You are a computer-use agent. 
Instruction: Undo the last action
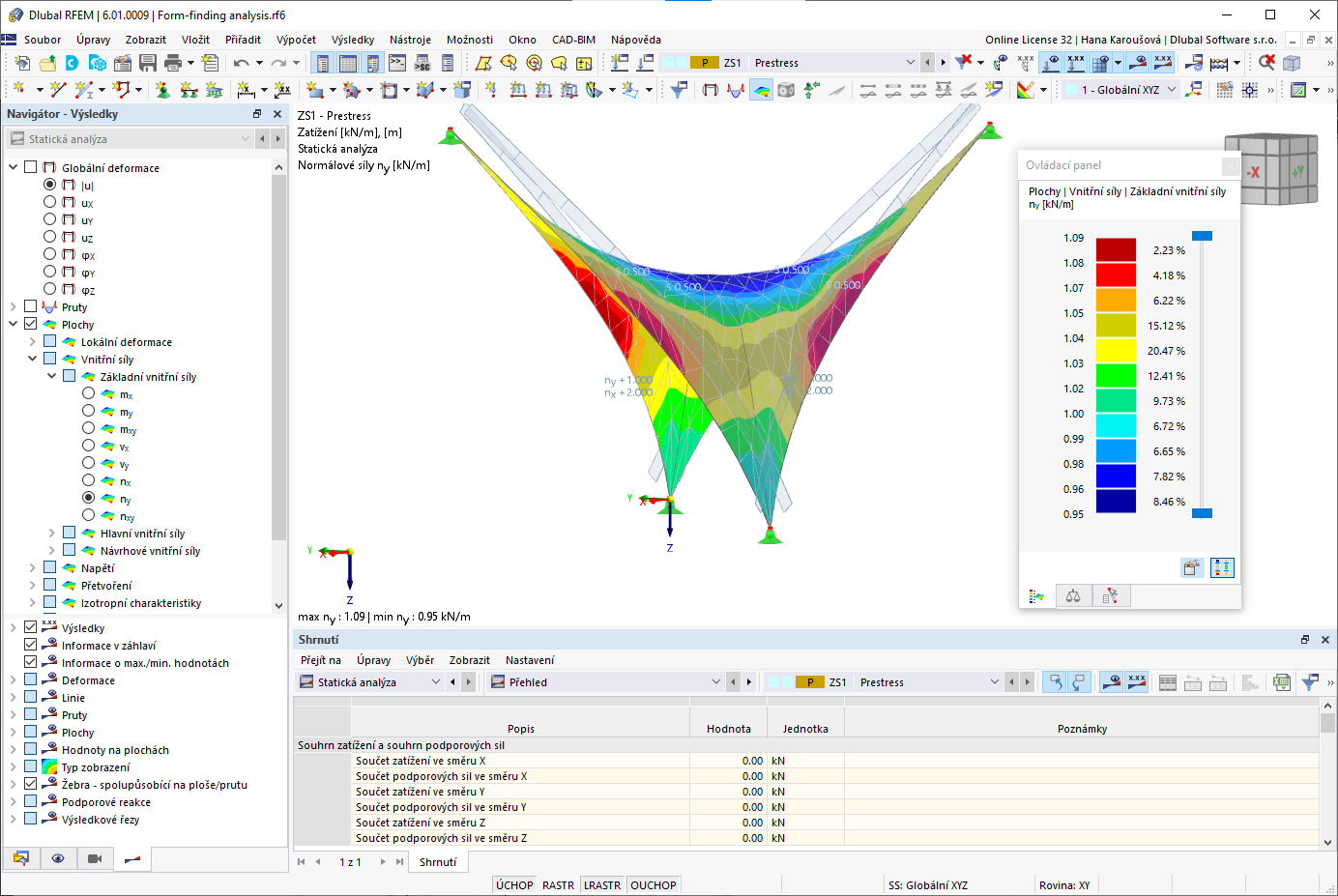pyautogui.click(x=241, y=63)
